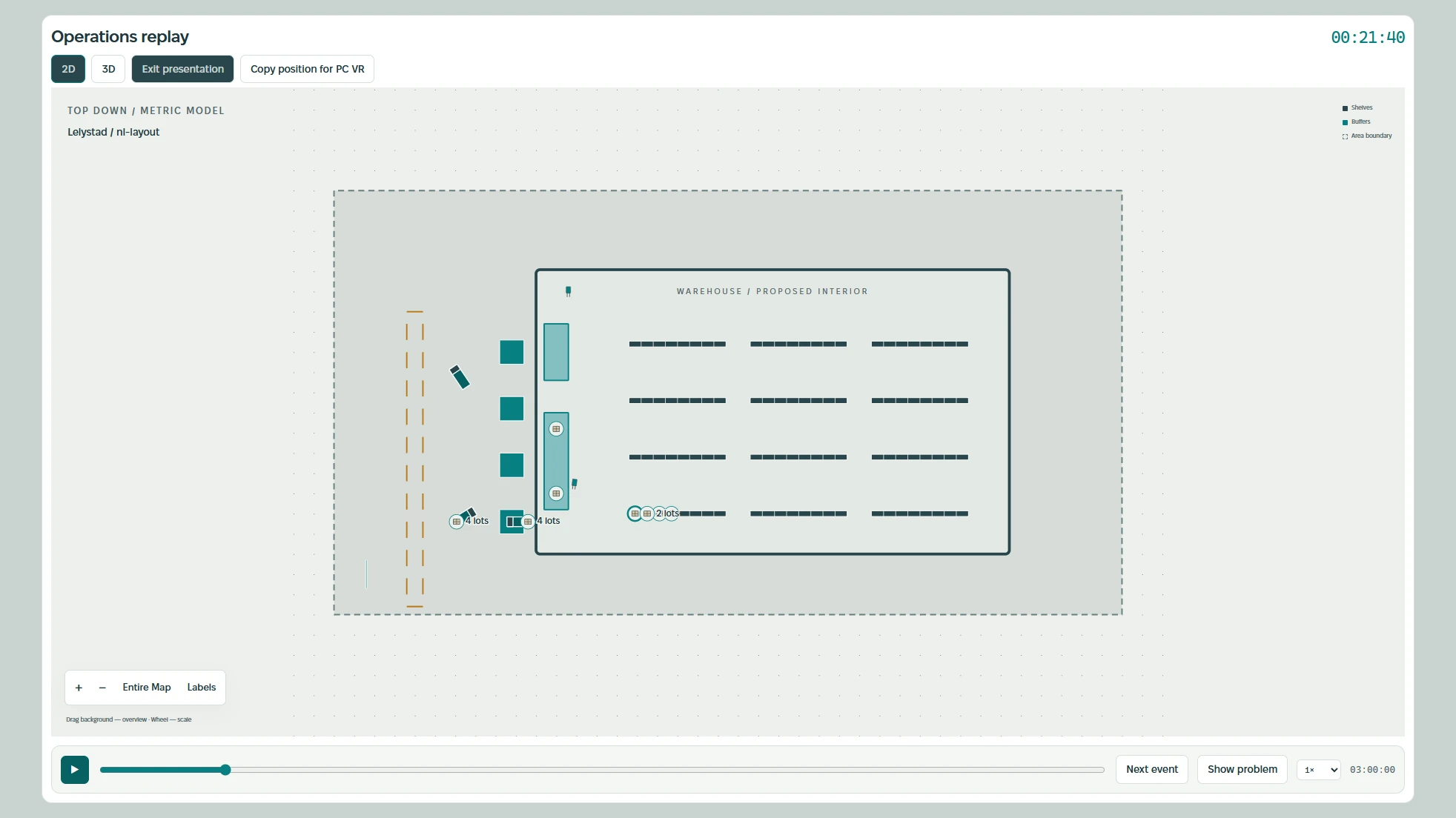Click the forklift beside the lower buffer zone

574,484
